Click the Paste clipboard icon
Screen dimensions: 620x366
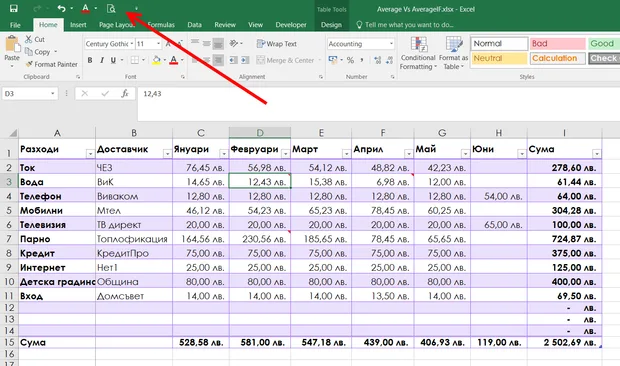12,44
